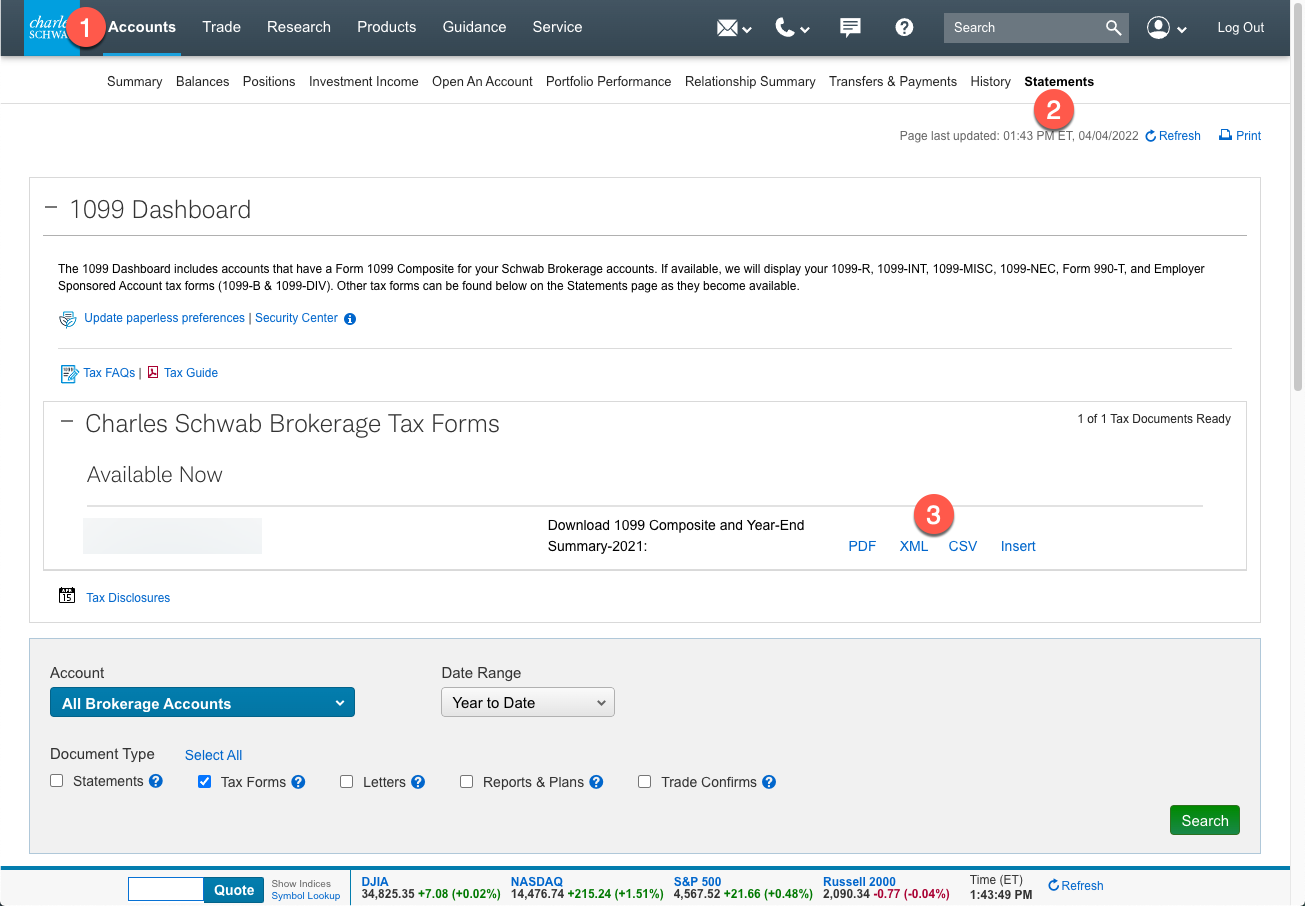The height and width of the screenshot is (906, 1305).
Task: Click the Tax Guide PDF icon
Action: point(153,373)
